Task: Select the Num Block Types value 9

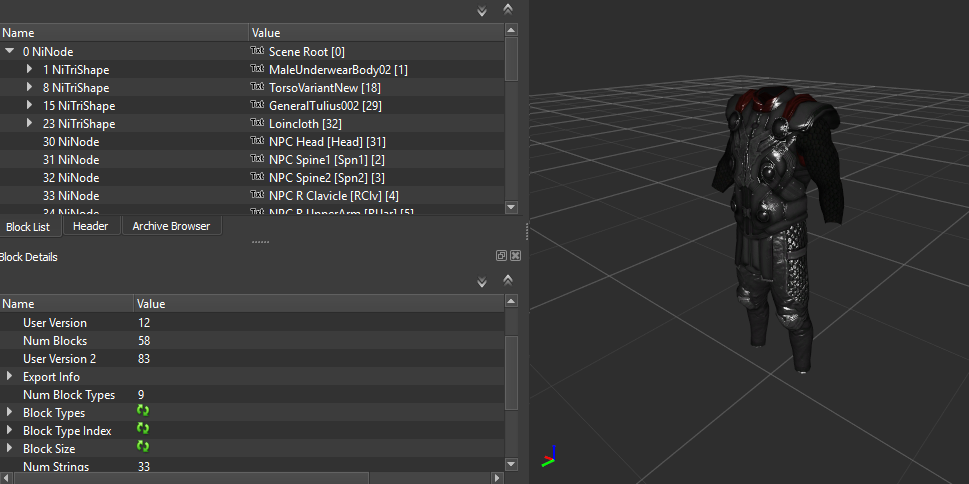Action: [142, 394]
